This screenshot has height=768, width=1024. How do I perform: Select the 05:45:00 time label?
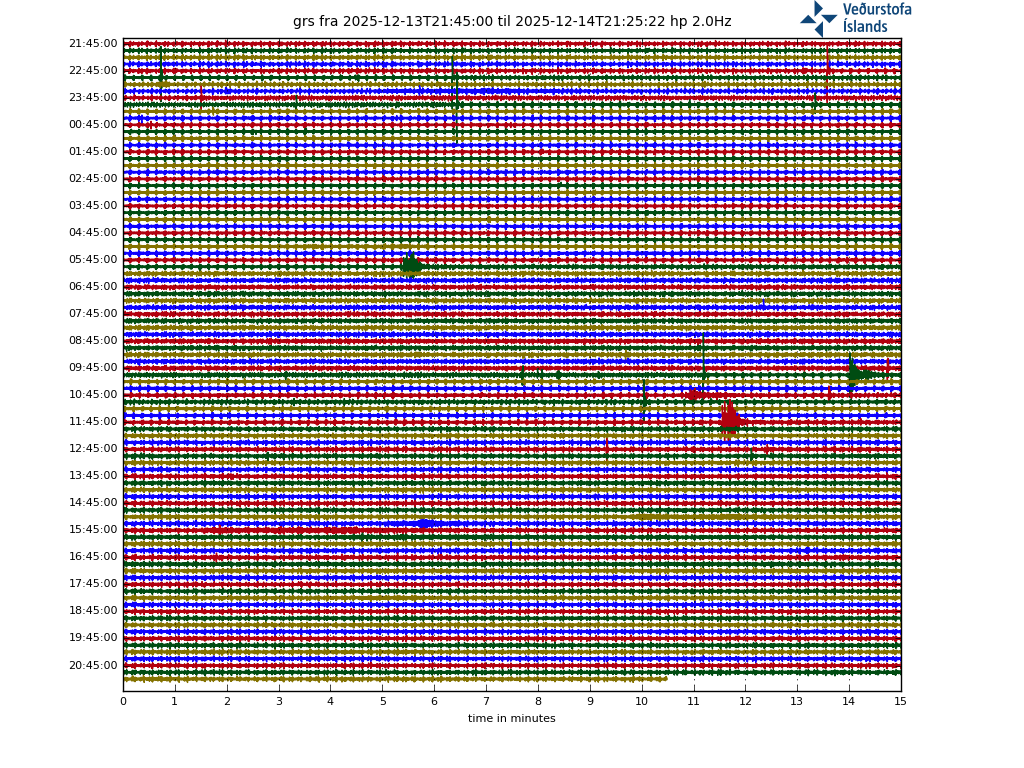(x=93, y=260)
